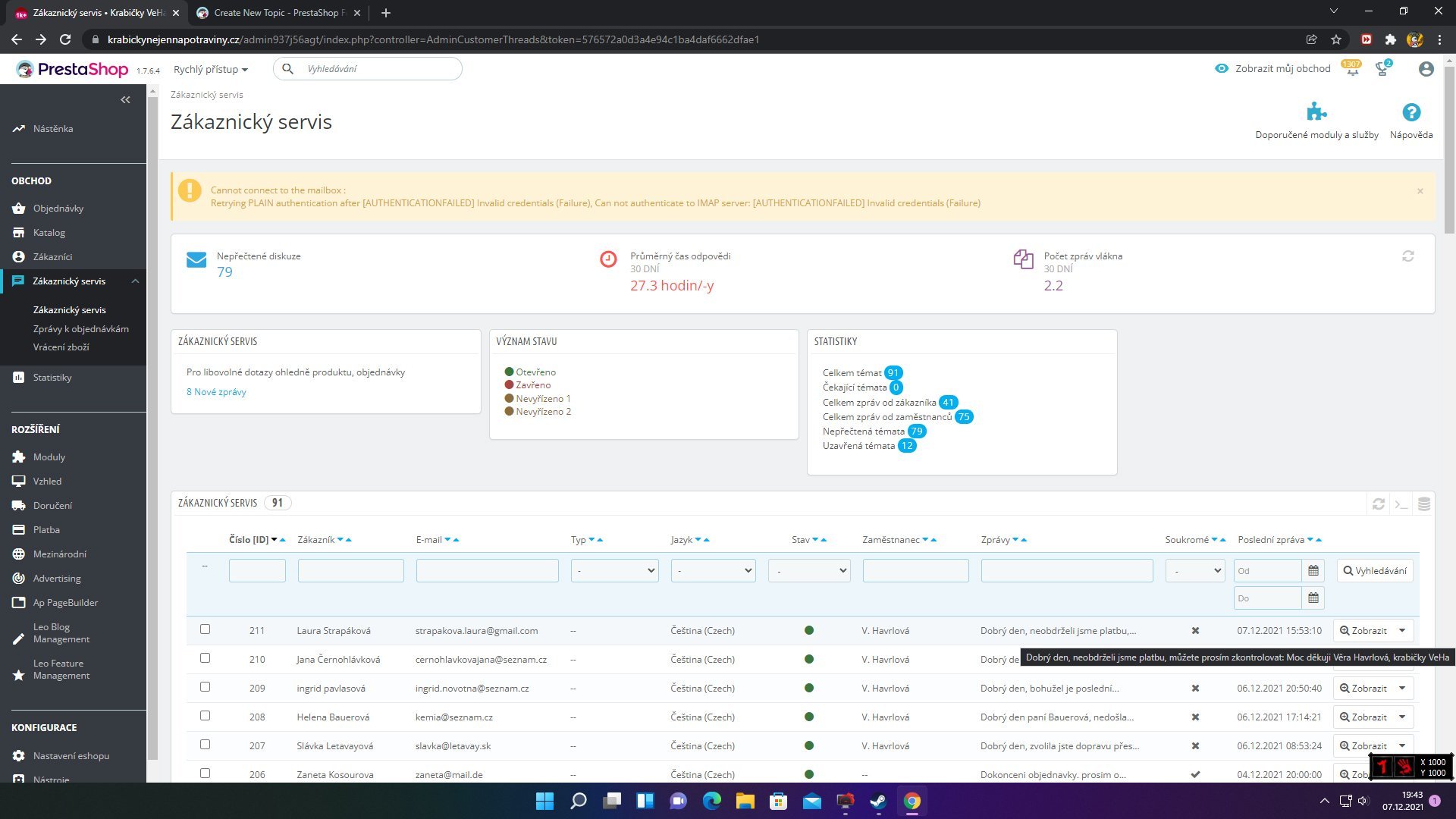The image size is (1456, 819).
Task: Go to Zprávy k objednávkám submenu
Action: pyautogui.click(x=80, y=329)
